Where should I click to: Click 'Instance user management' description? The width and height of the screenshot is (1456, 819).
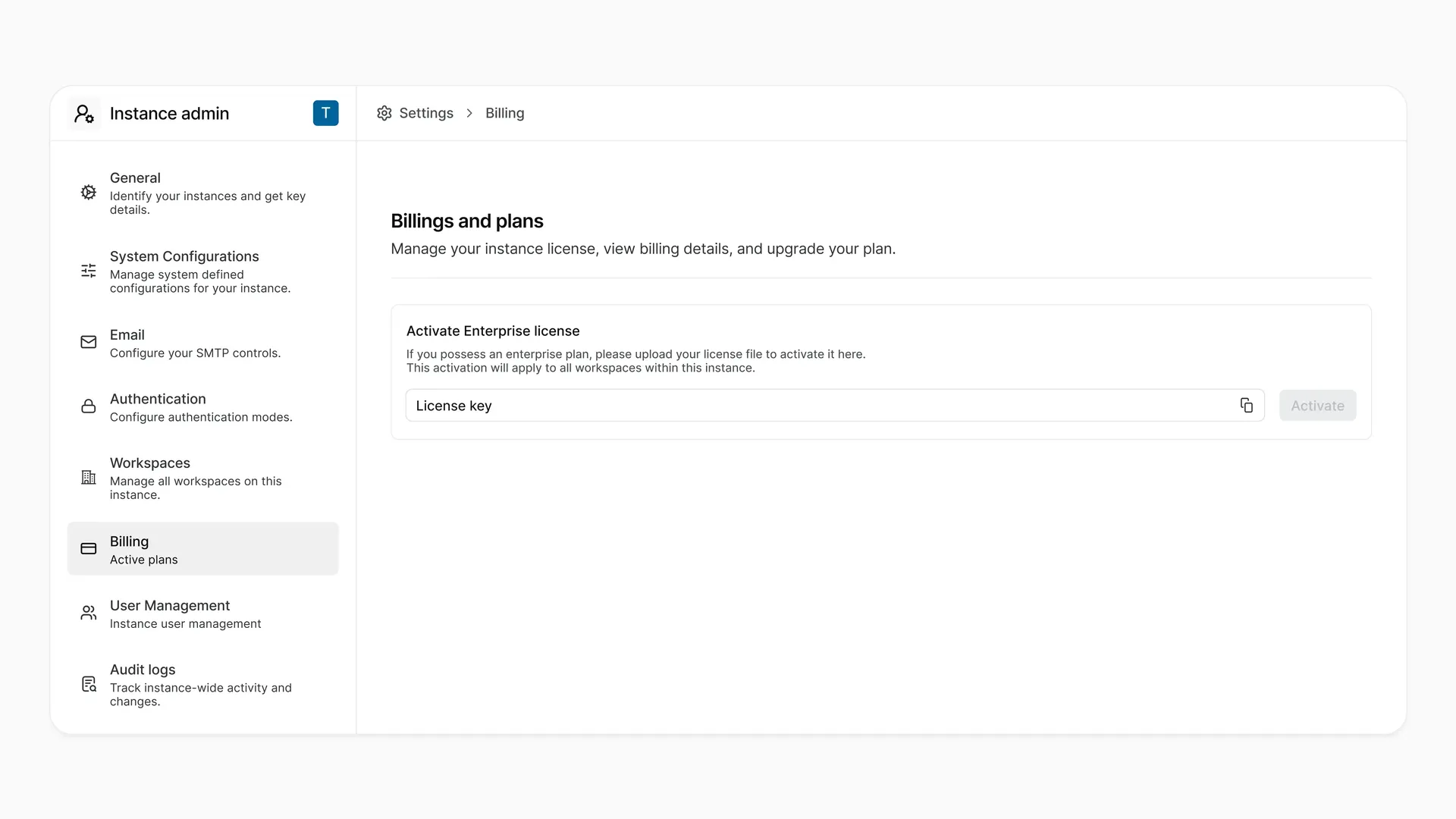[186, 624]
